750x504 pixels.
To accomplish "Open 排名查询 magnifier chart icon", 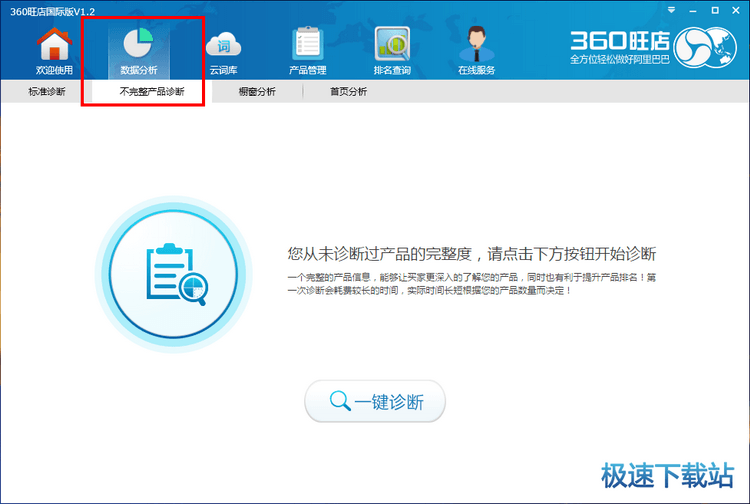I will click(x=392, y=51).
